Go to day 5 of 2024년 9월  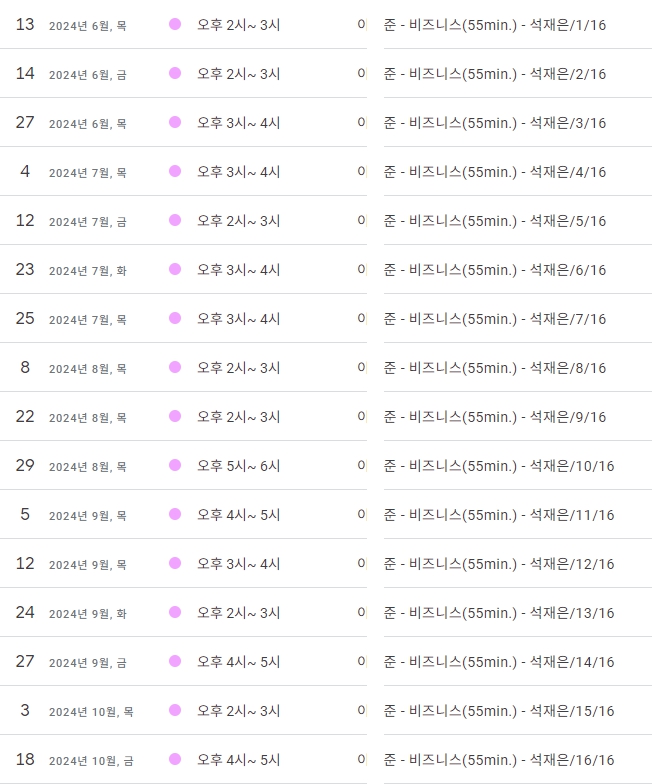[x=25, y=514]
